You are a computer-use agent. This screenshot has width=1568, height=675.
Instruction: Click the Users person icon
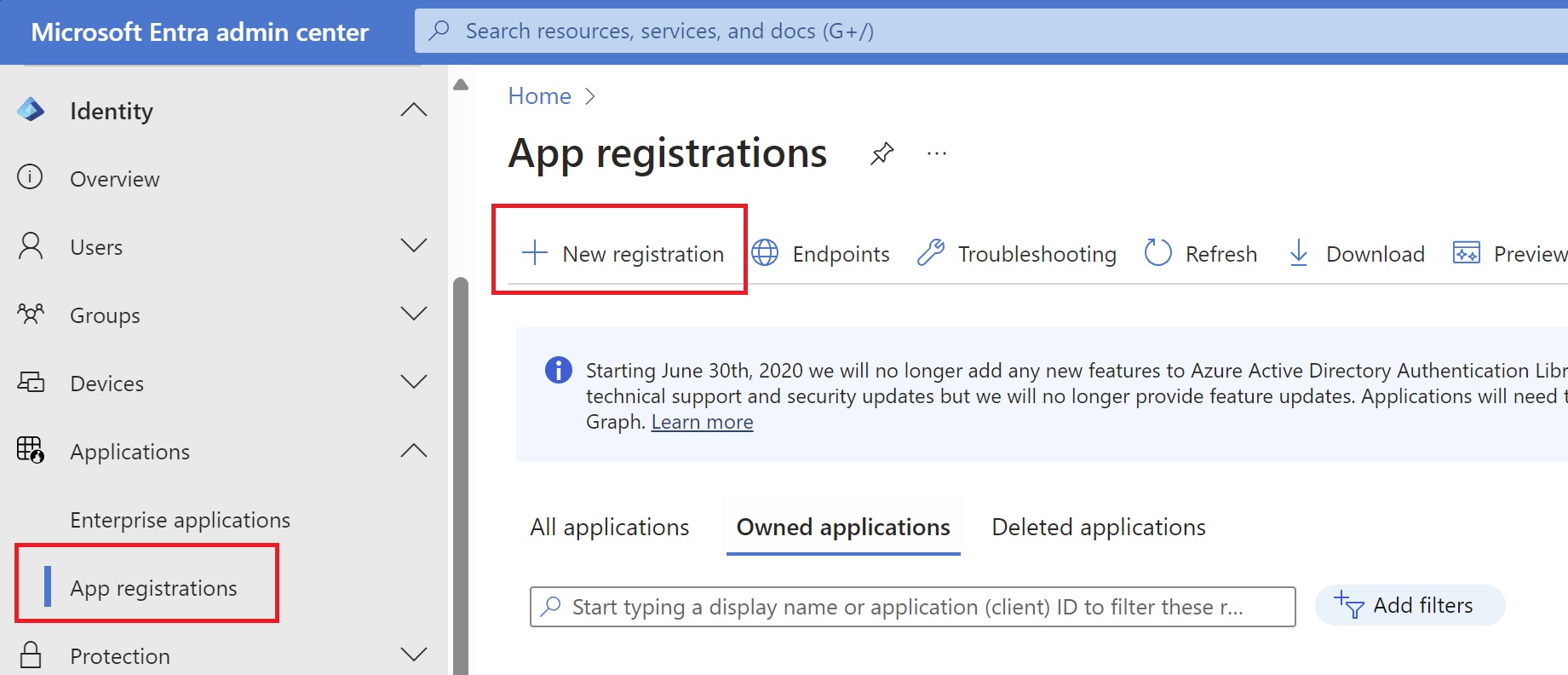point(31,245)
